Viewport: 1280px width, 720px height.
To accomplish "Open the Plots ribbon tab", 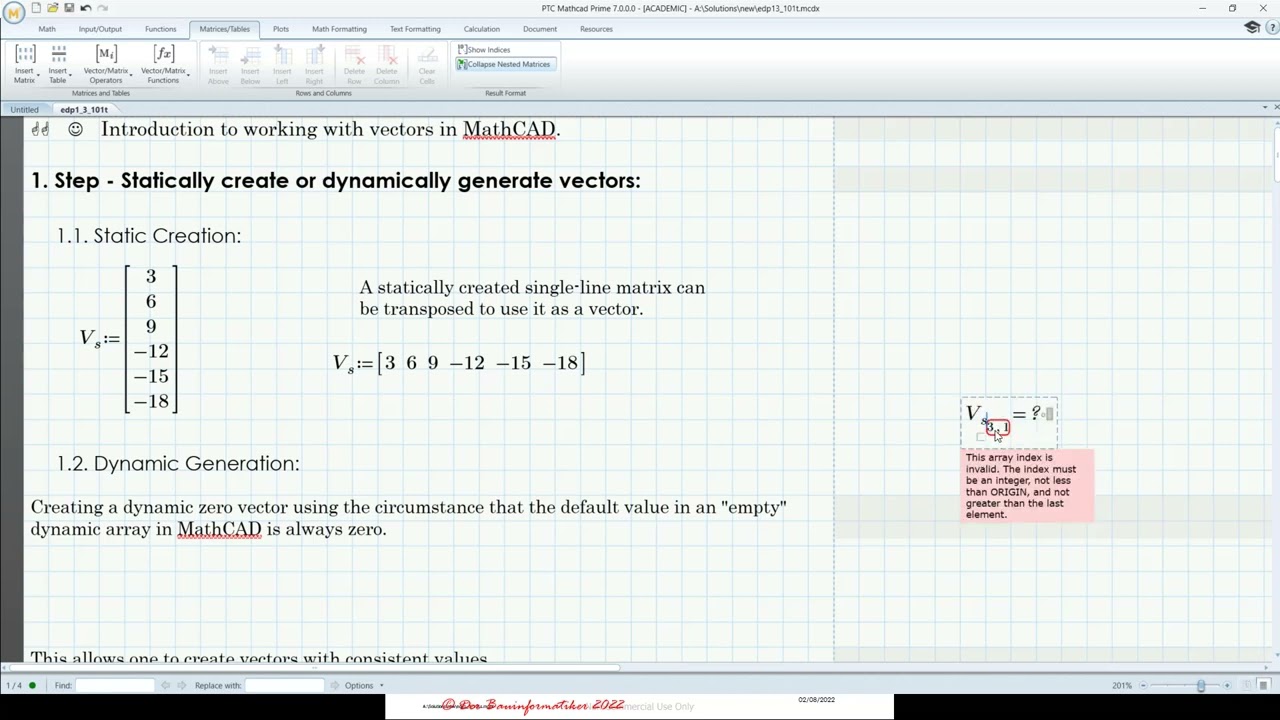I will (x=281, y=29).
